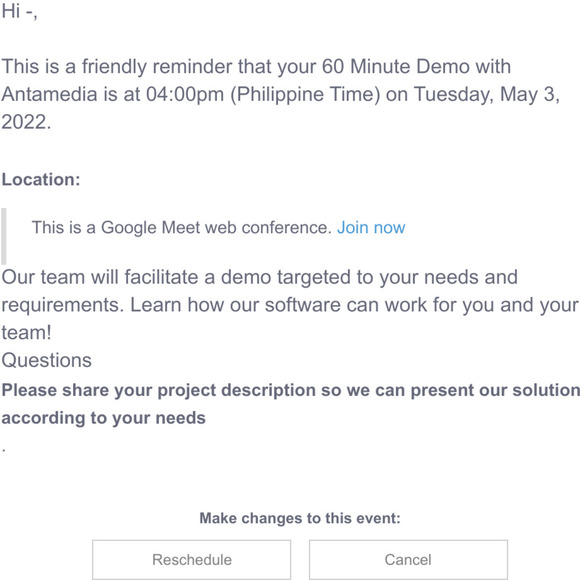
Task: Click the bold "Please share your project description" text
Action: [x=158, y=390]
